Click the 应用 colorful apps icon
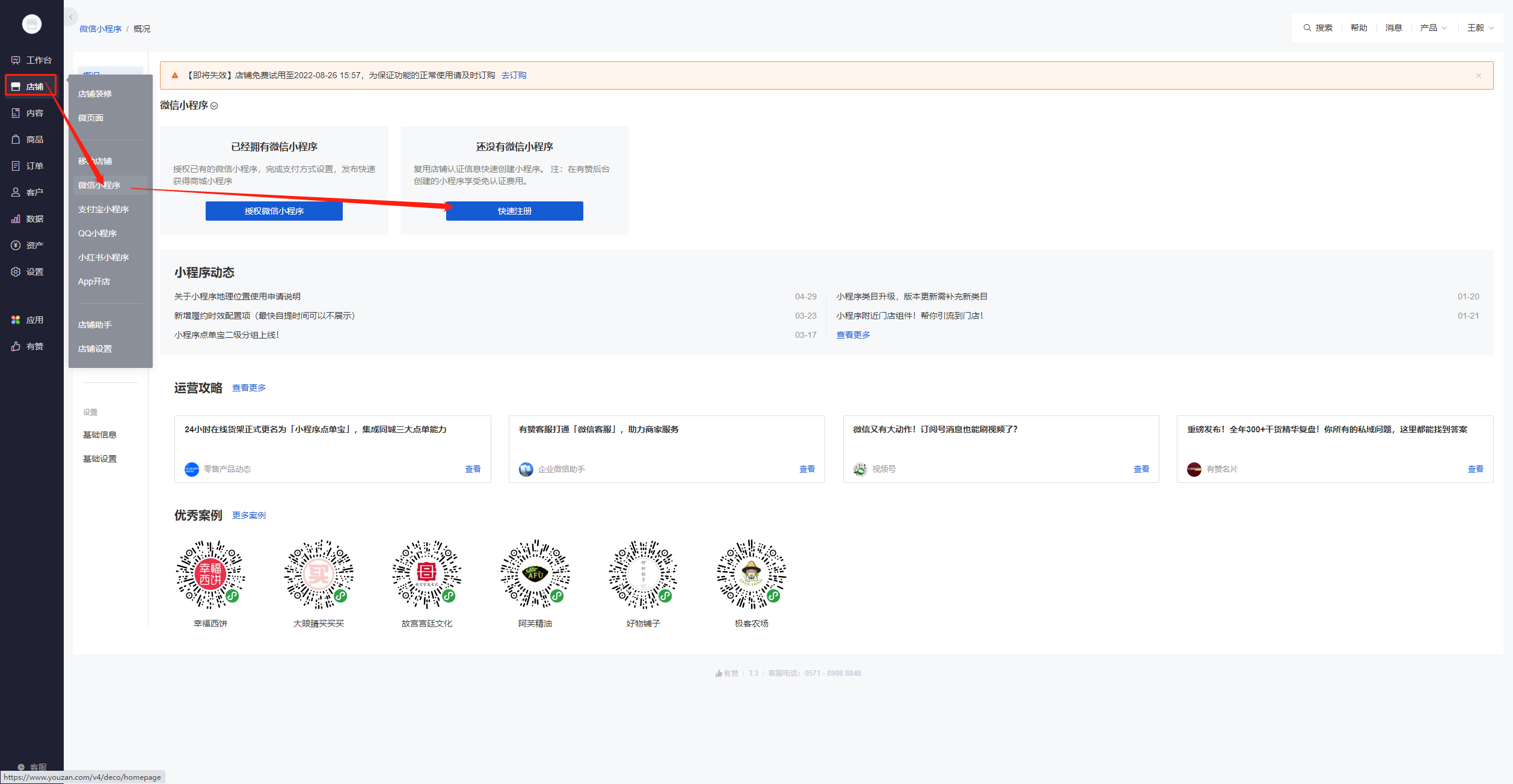The width and height of the screenshot is (1513, 784). tap(16, 320)
